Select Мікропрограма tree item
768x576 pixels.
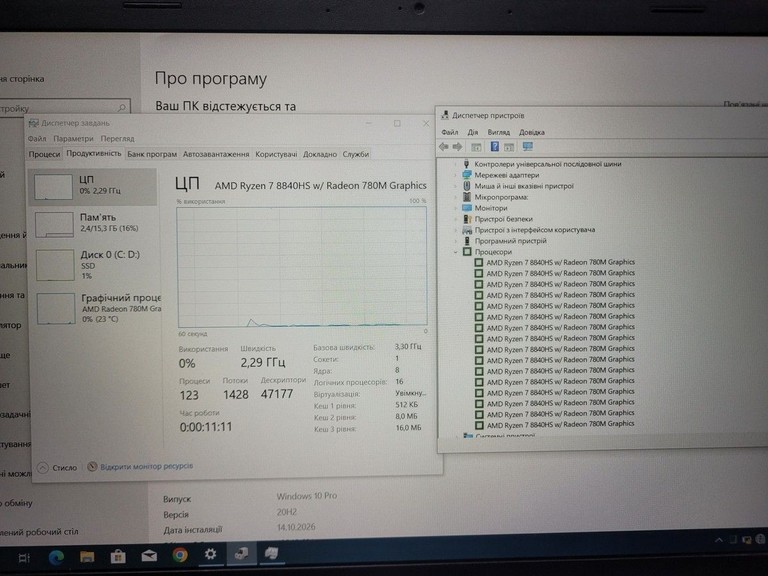click(501, 197)
